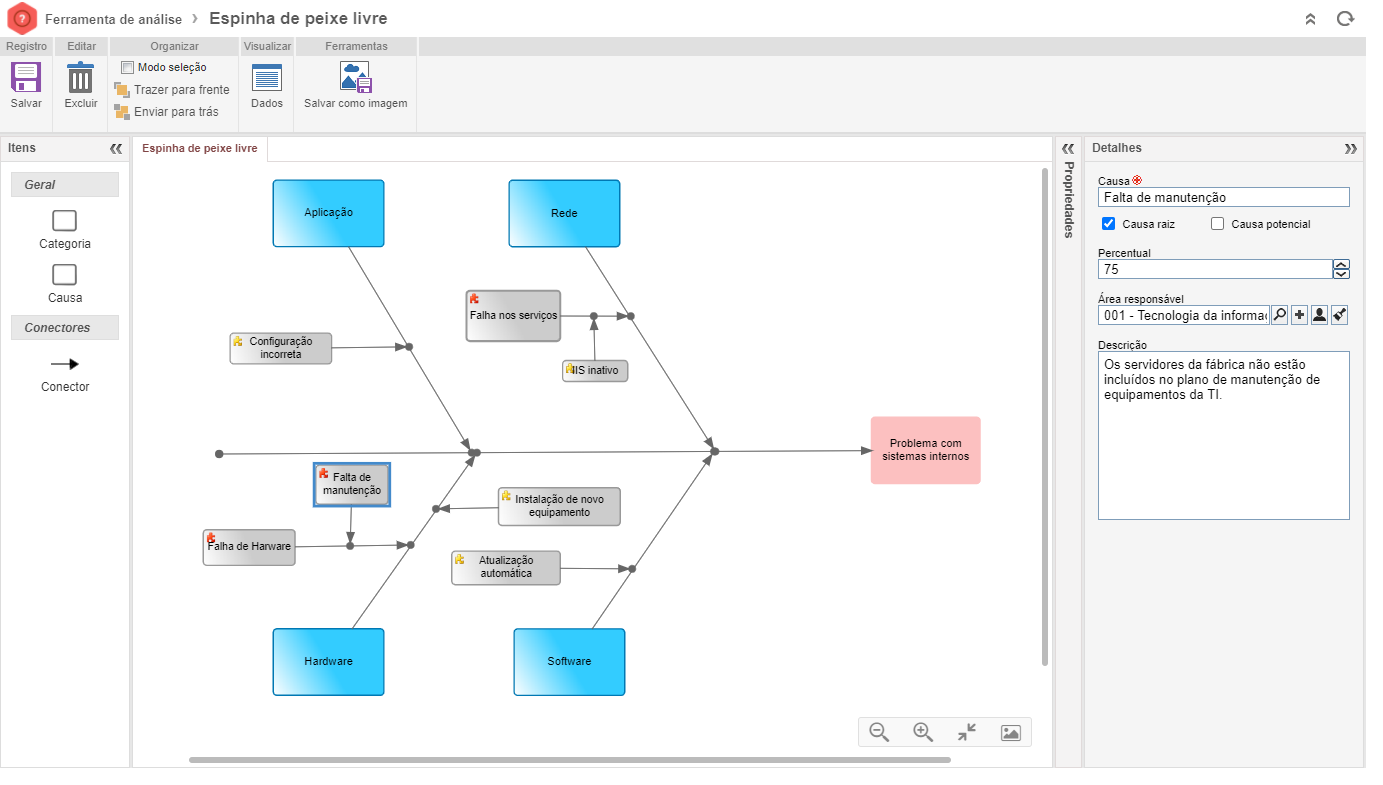Screen dimensions: 1383x785
Task: Click the zoom in magnifier icon
Action: pos(923,732)
